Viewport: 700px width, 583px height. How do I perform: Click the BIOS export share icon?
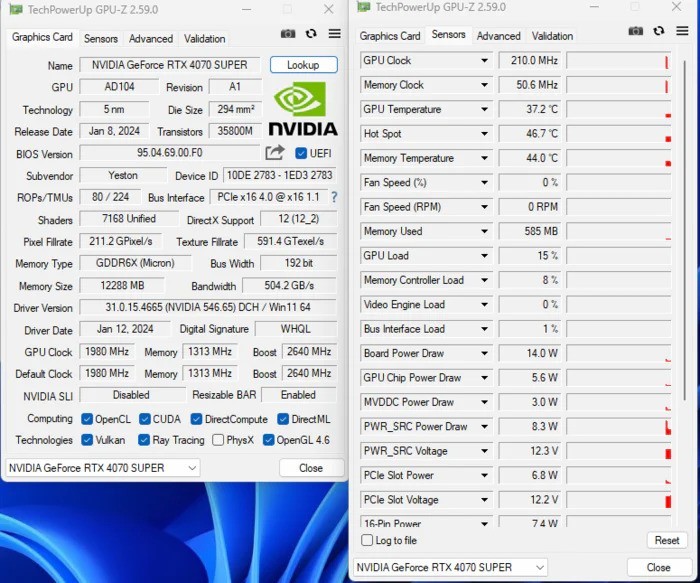(x=275, y=153)
